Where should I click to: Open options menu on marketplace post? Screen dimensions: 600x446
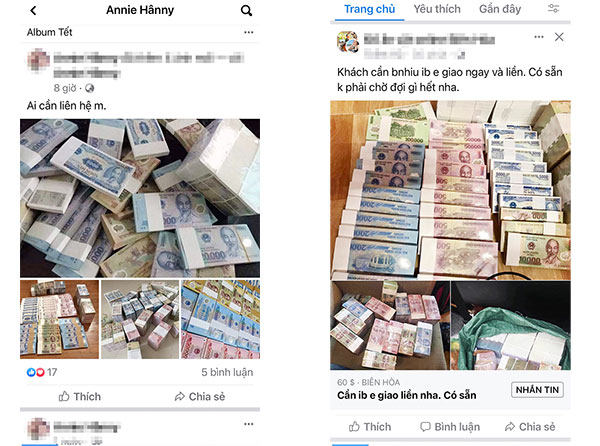coord(539,37)
